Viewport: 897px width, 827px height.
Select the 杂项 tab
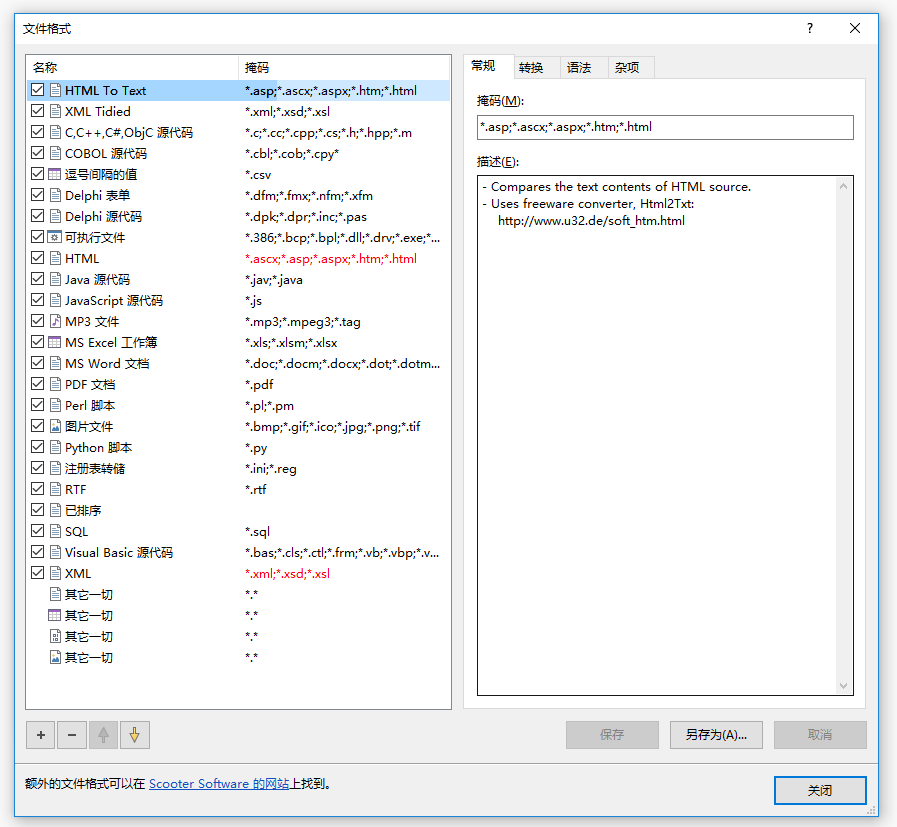click(x=627, y=67)
